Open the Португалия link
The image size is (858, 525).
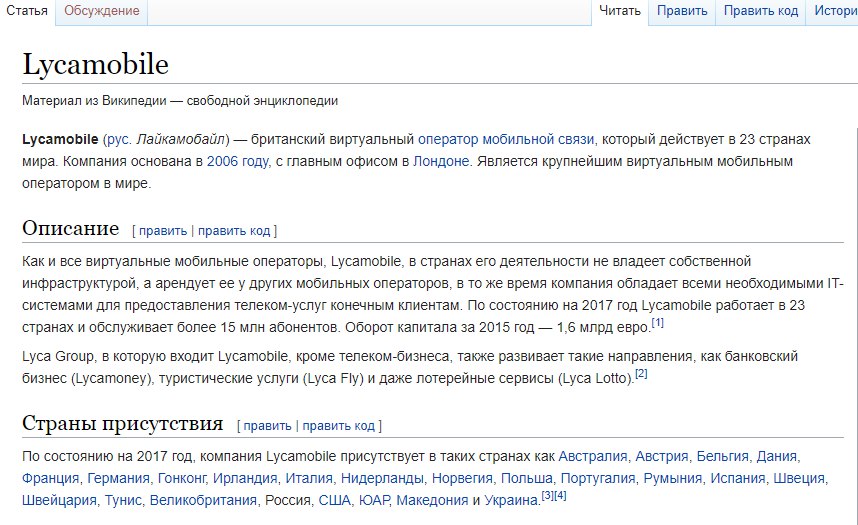click(x=598, y=478)
